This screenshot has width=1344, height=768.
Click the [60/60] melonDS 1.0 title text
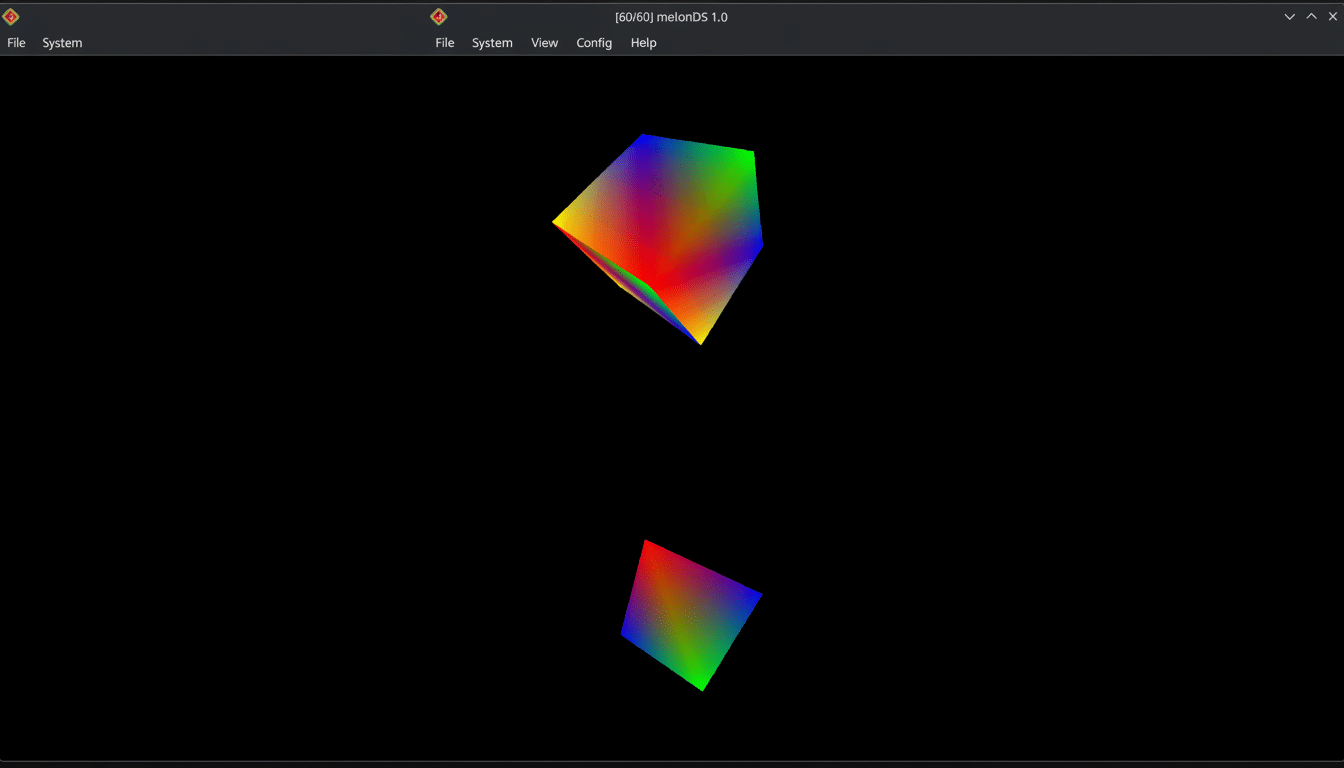(x=671, y=17)
